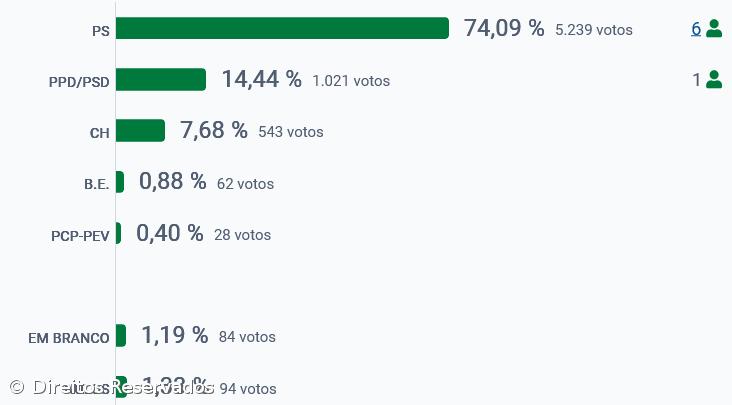Image resolution: width=732 pixels, height=405 pixels.
Task: Click the green PPD/PSD result bar
Action: click(161, 80)
